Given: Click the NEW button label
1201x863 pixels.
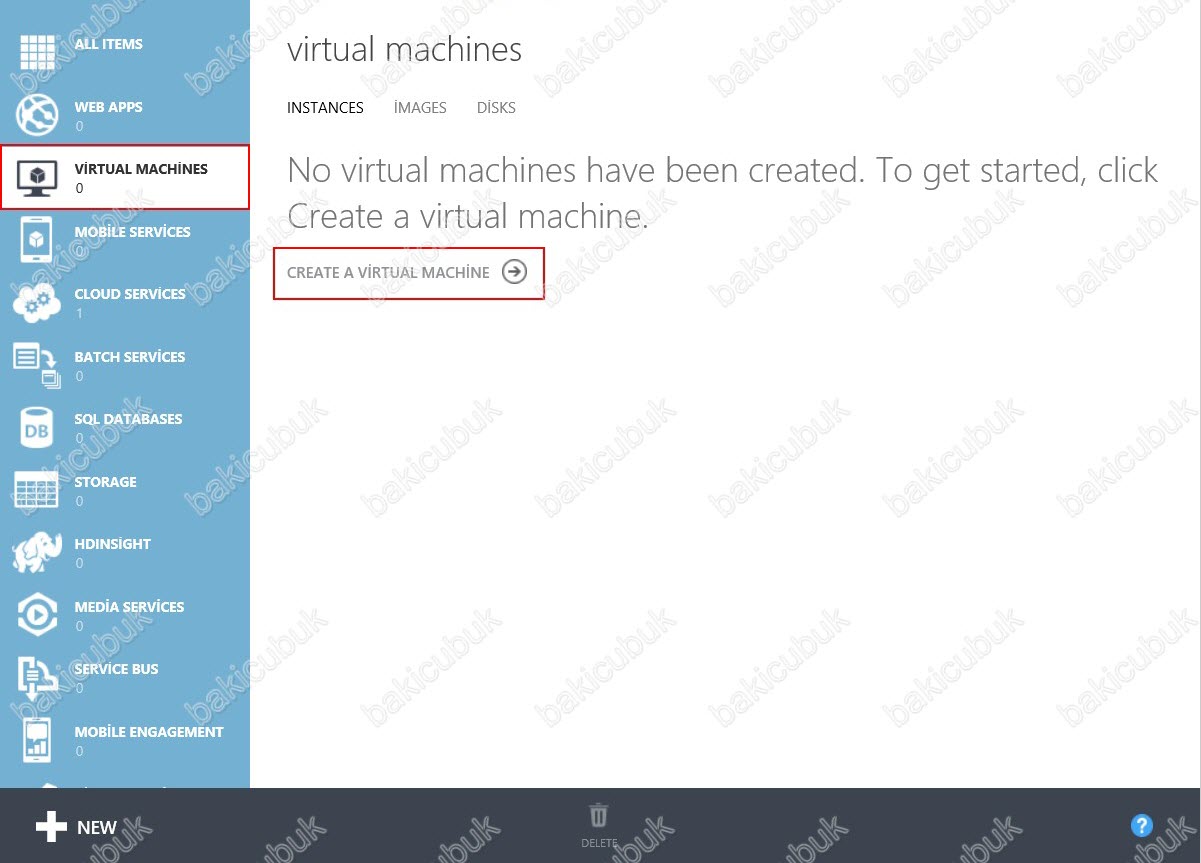Looking at the screenshot, I should 97,827.
